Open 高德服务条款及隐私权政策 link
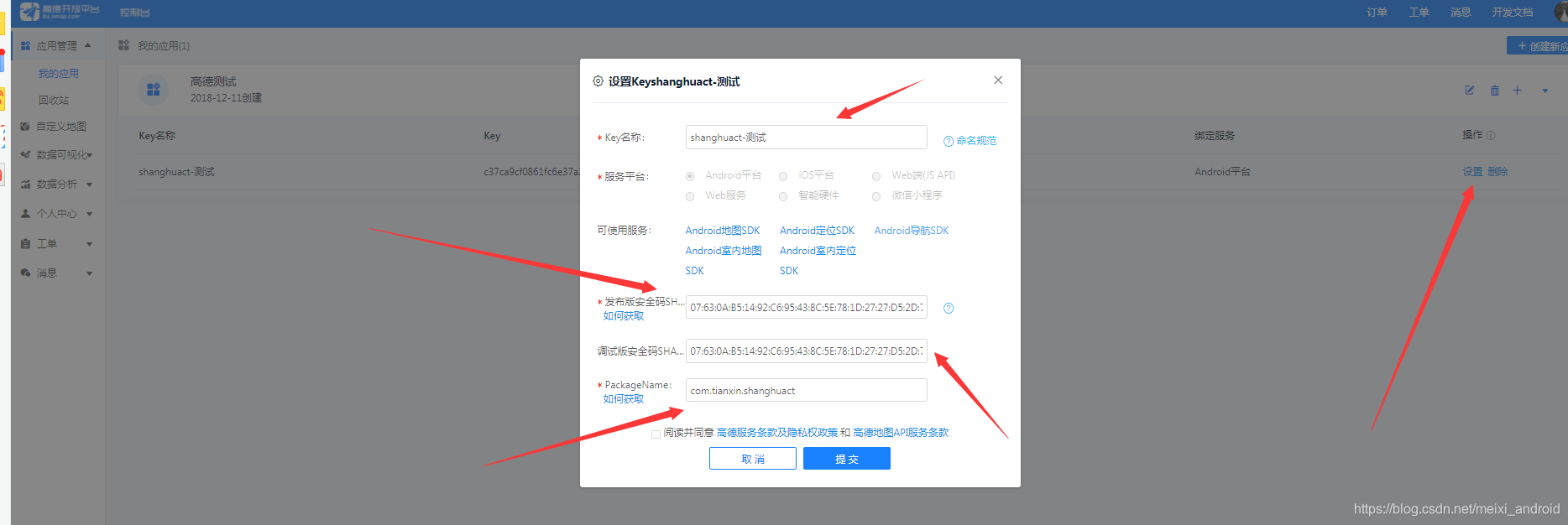1568x525 pixels. point(777,433)
